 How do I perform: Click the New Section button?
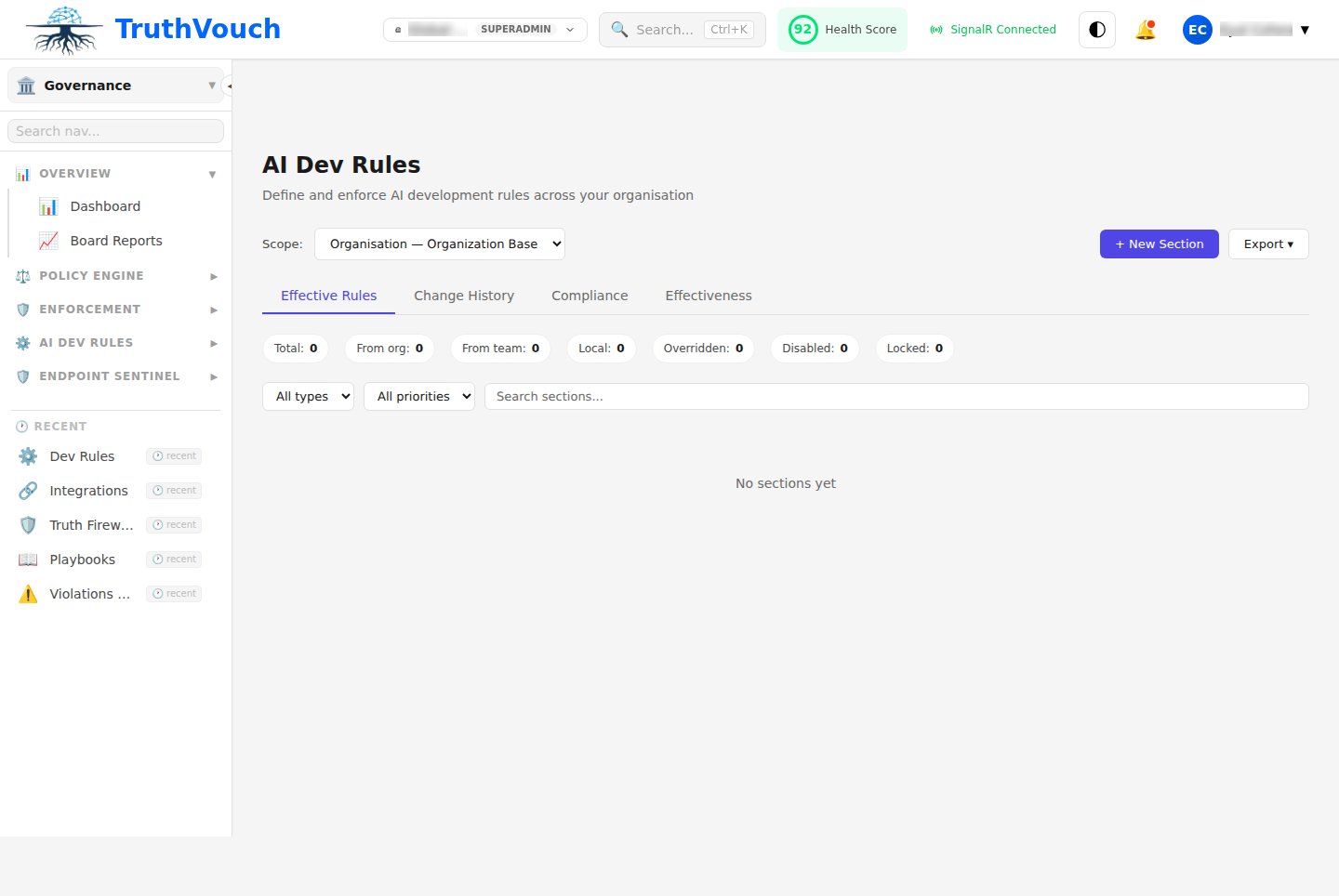click(1159, 244)
